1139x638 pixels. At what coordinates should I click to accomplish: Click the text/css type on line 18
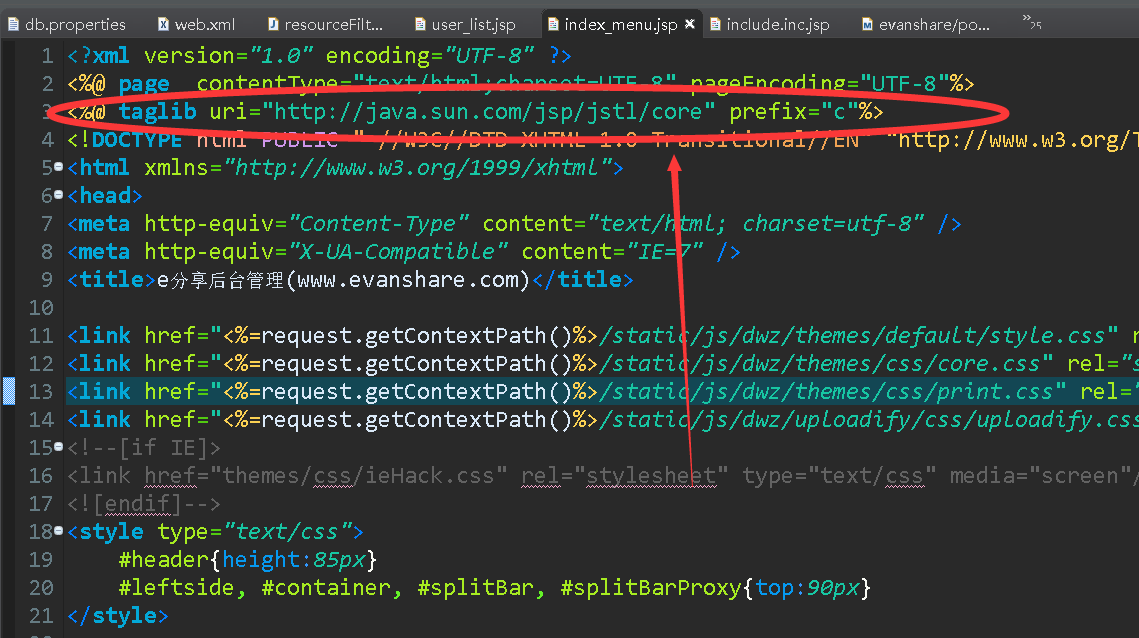tap(288, 532)
